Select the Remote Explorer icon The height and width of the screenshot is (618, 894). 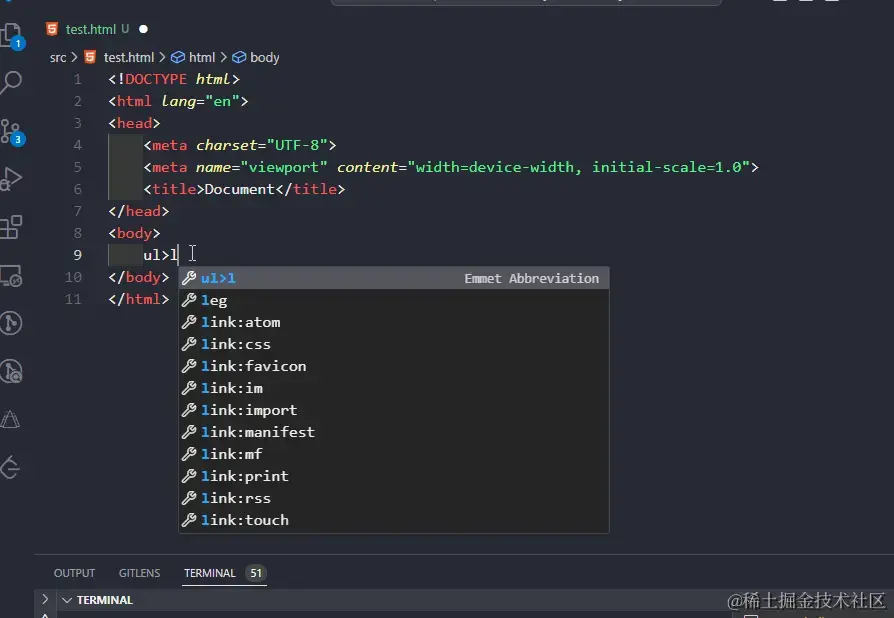pos(12,274)
